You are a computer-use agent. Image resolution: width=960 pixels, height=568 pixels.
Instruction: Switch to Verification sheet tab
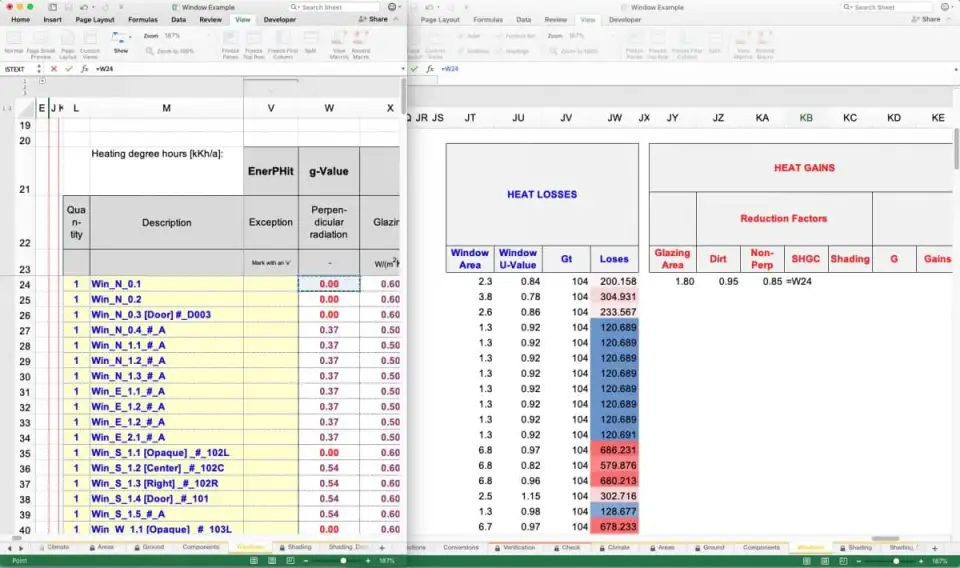(519, 548)
